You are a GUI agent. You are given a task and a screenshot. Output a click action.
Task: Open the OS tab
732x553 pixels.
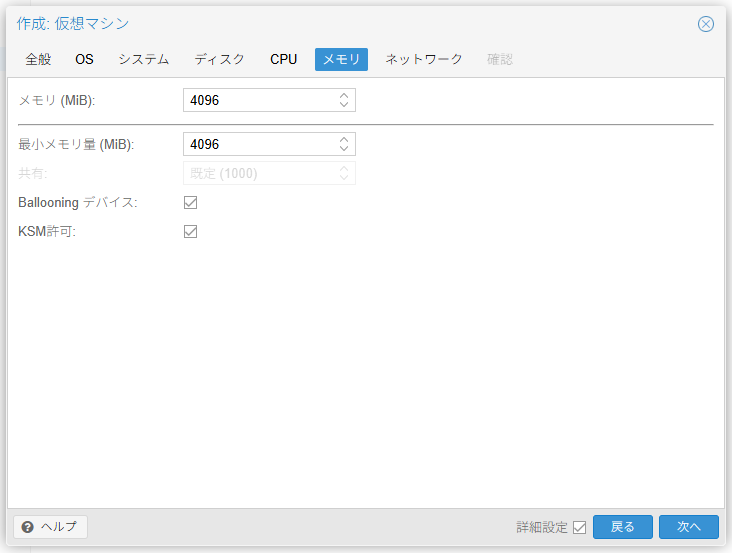tap(84, 59)
